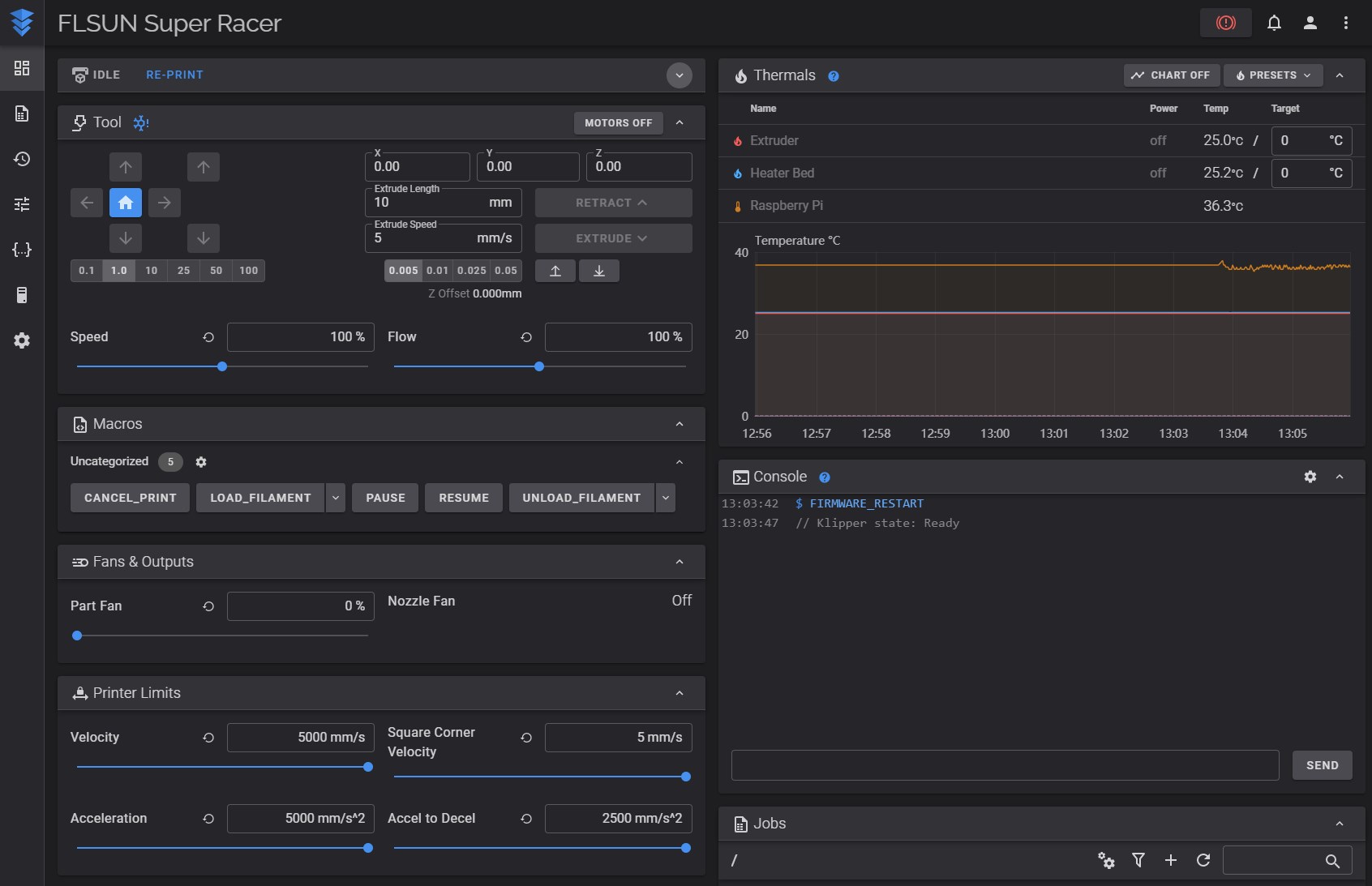
Task: Open the Dashboard page in sidebar
Action: point(22,68)
